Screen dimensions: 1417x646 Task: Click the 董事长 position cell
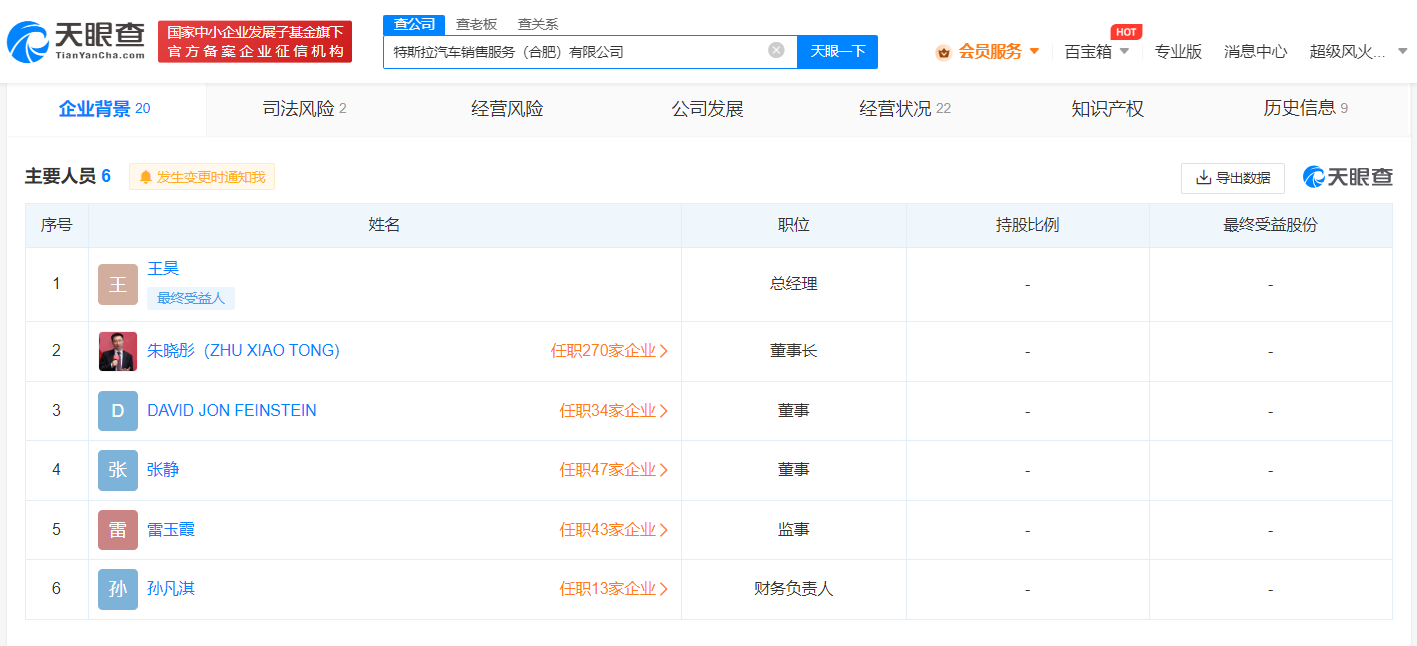[794, 351]
